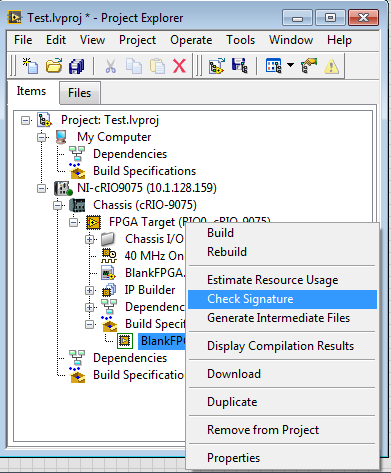Open the View menu
This screenshot has width=391, height=473.
pos(92,40)
